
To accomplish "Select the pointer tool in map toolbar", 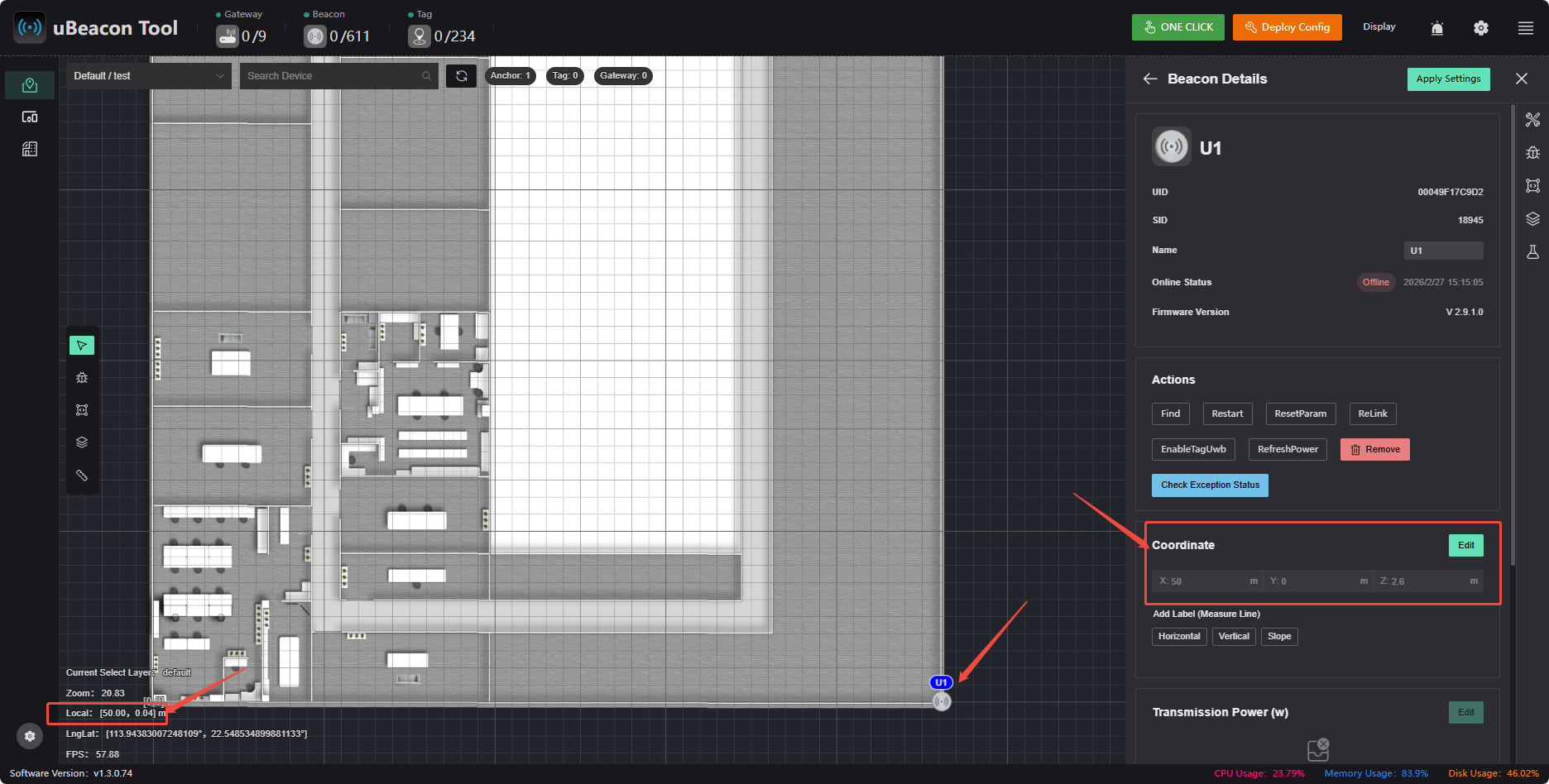I will pyautogui.click(x=82, y=346).
